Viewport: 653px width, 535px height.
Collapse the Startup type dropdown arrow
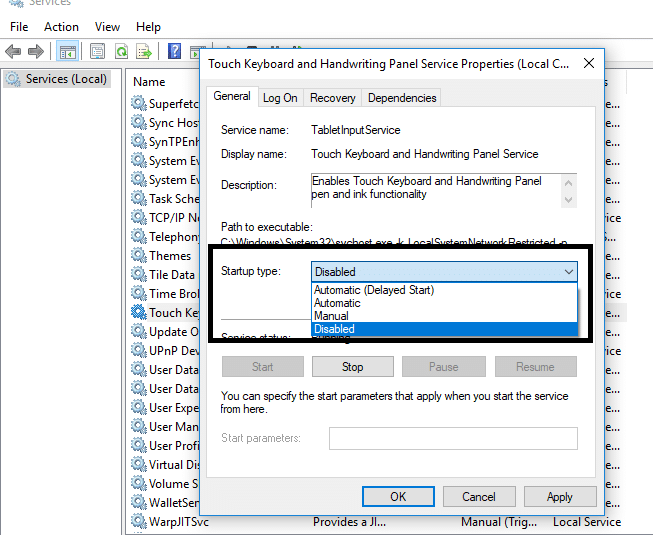point(568,271)
